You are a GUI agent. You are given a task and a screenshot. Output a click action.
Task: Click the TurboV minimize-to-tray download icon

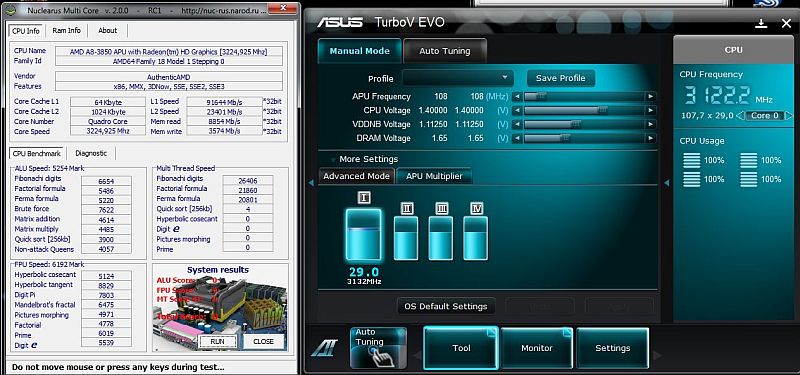(x=761, y=23)
